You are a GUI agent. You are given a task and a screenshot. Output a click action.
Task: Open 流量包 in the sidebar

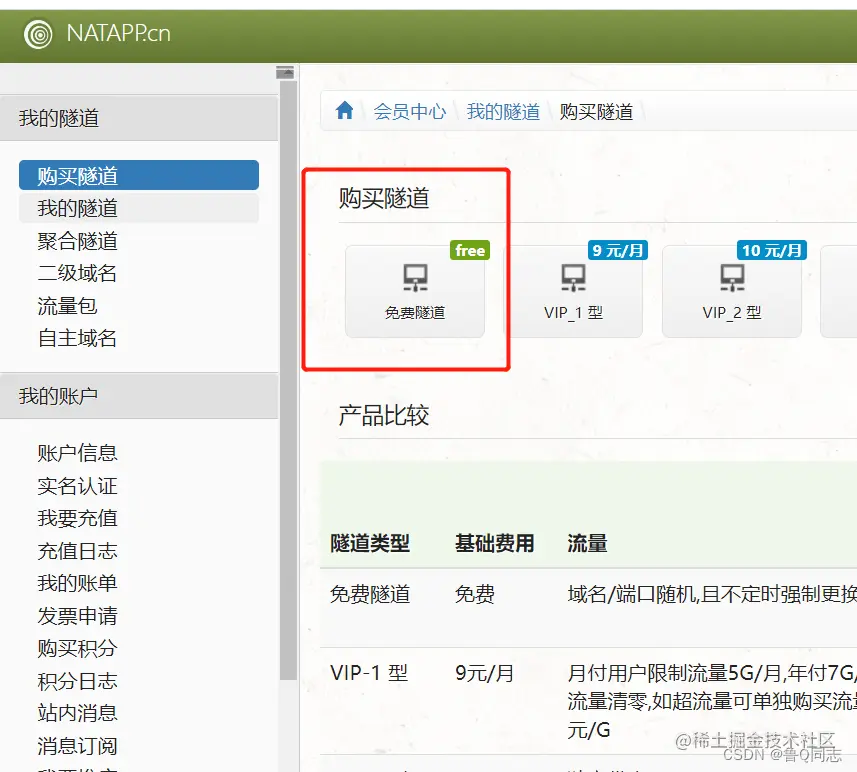tap(67, 306)
